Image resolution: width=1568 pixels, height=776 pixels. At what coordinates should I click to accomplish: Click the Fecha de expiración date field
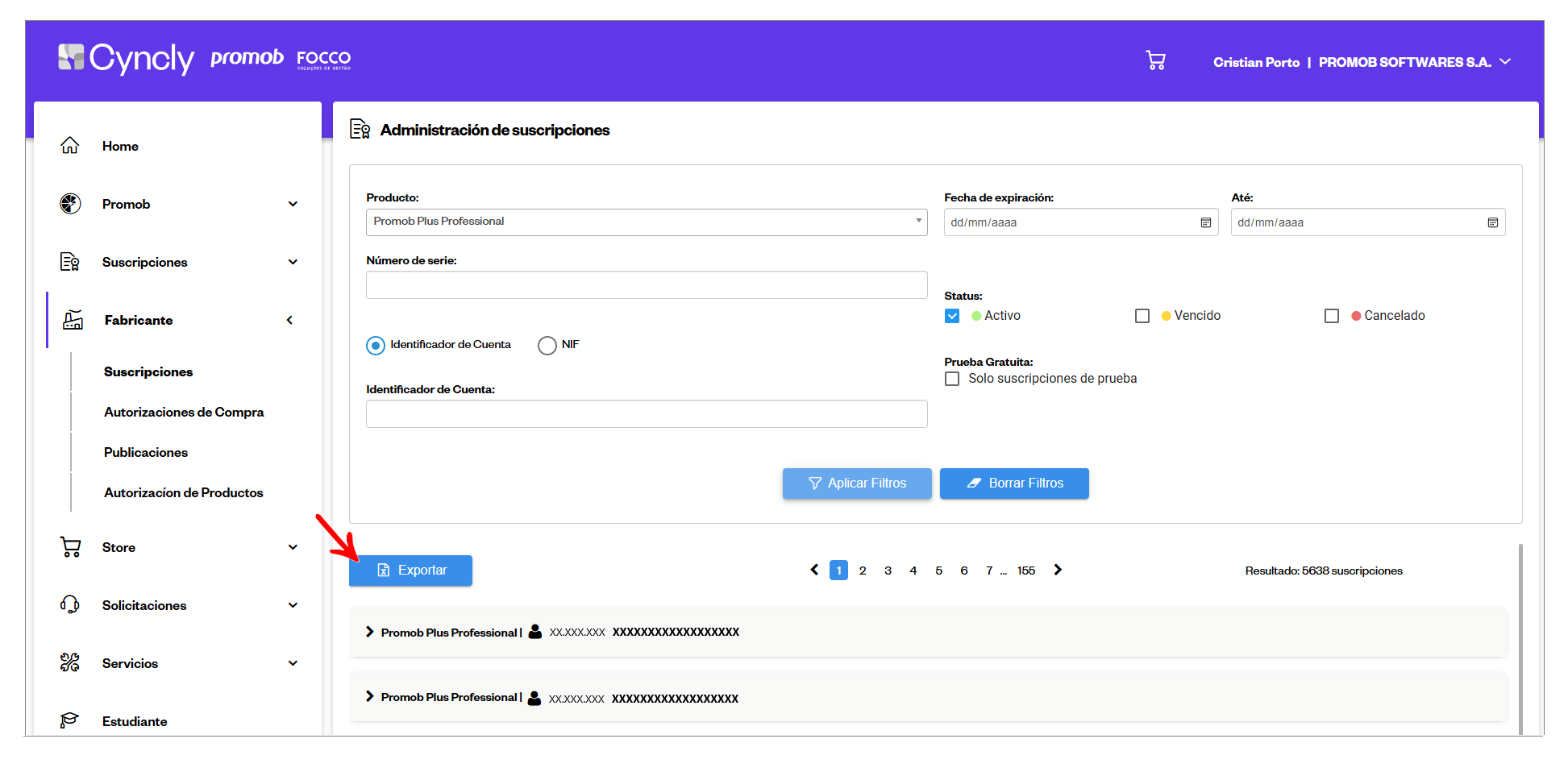[x=1081, y=222]
